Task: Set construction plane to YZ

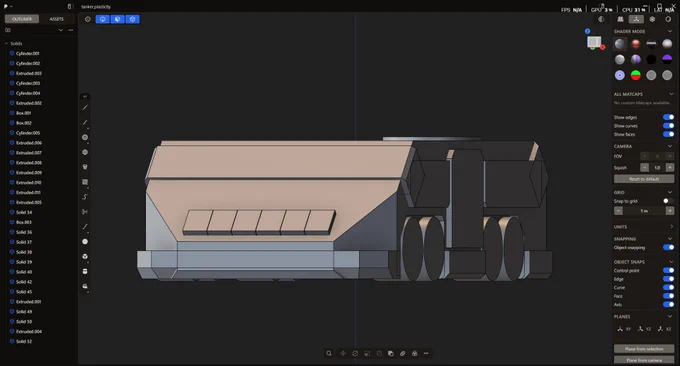Action: pyautogui.click(x=644, y=329)
